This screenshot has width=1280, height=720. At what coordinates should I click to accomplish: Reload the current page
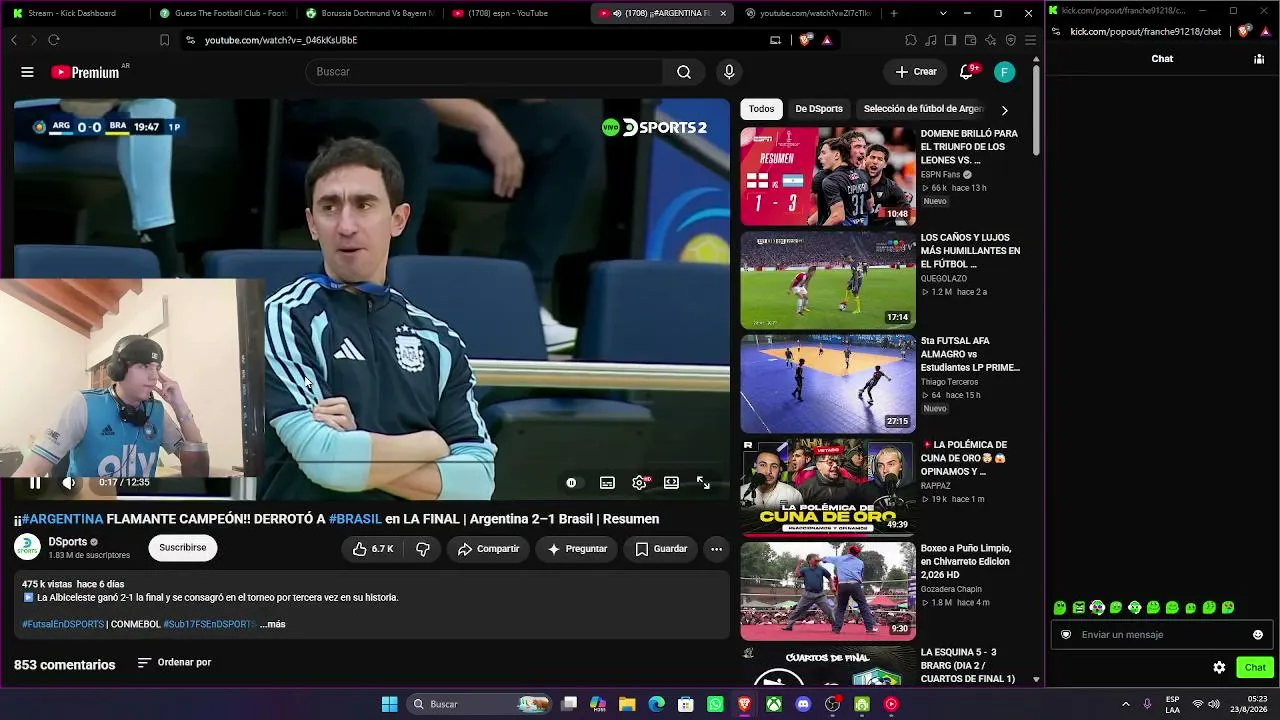point(54,40)
